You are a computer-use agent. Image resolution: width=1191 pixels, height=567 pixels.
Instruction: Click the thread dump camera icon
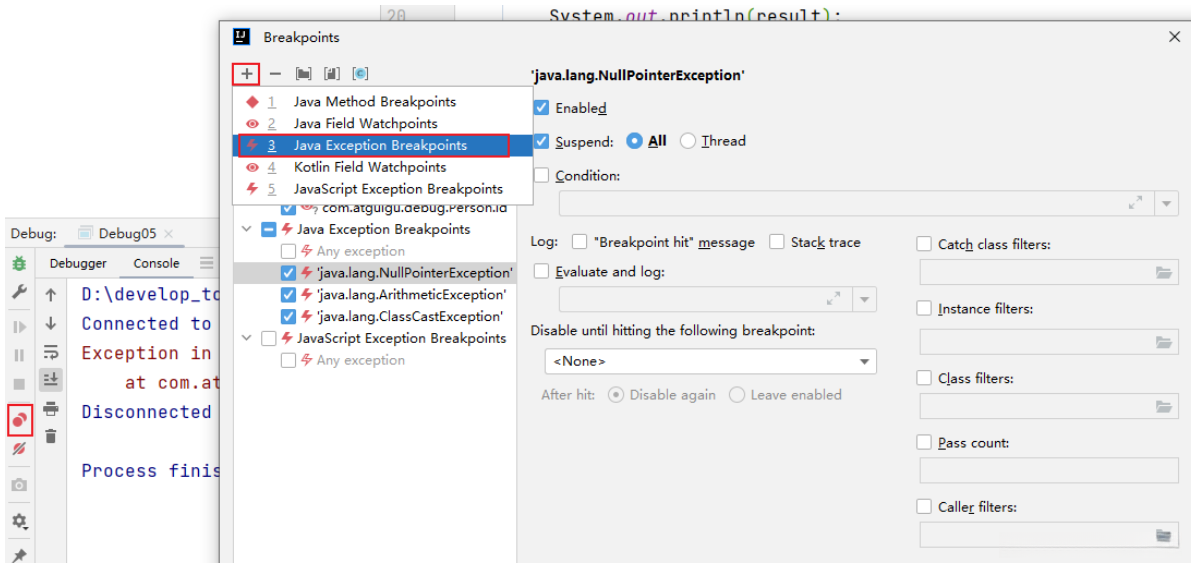(x=20, y=485)
